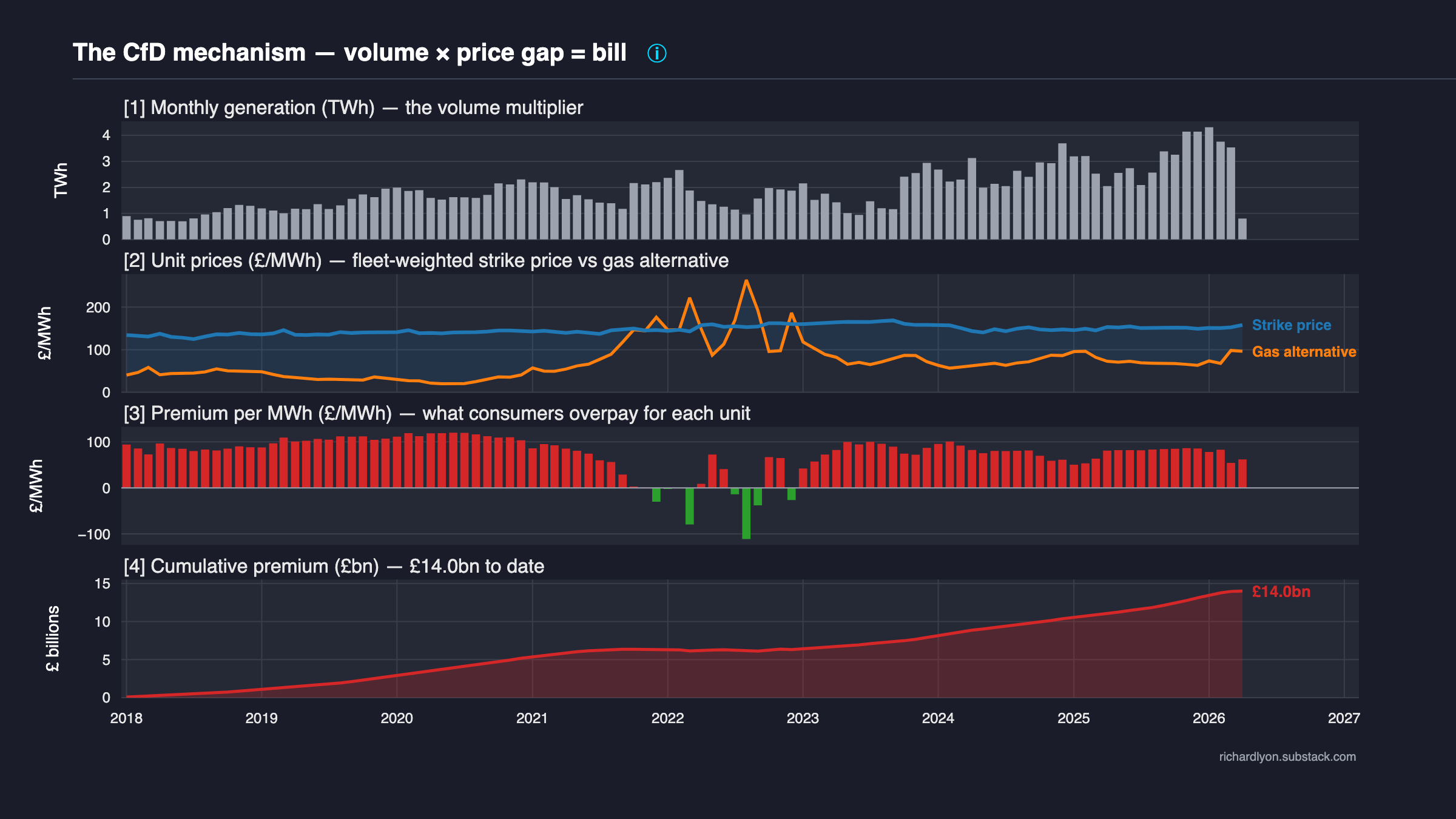Click the last short generation bar in 2026
Viewport: 1456px width, 819px height.
pos(1242,229)
